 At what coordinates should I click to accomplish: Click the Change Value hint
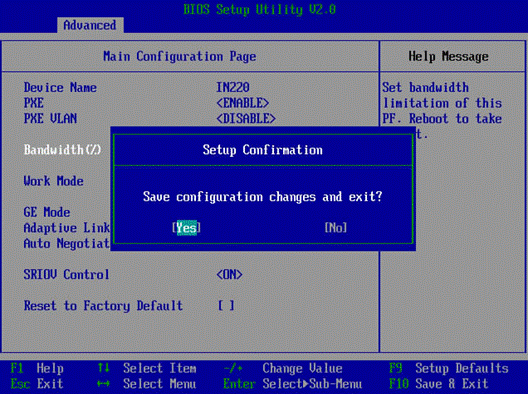(283, 368)
